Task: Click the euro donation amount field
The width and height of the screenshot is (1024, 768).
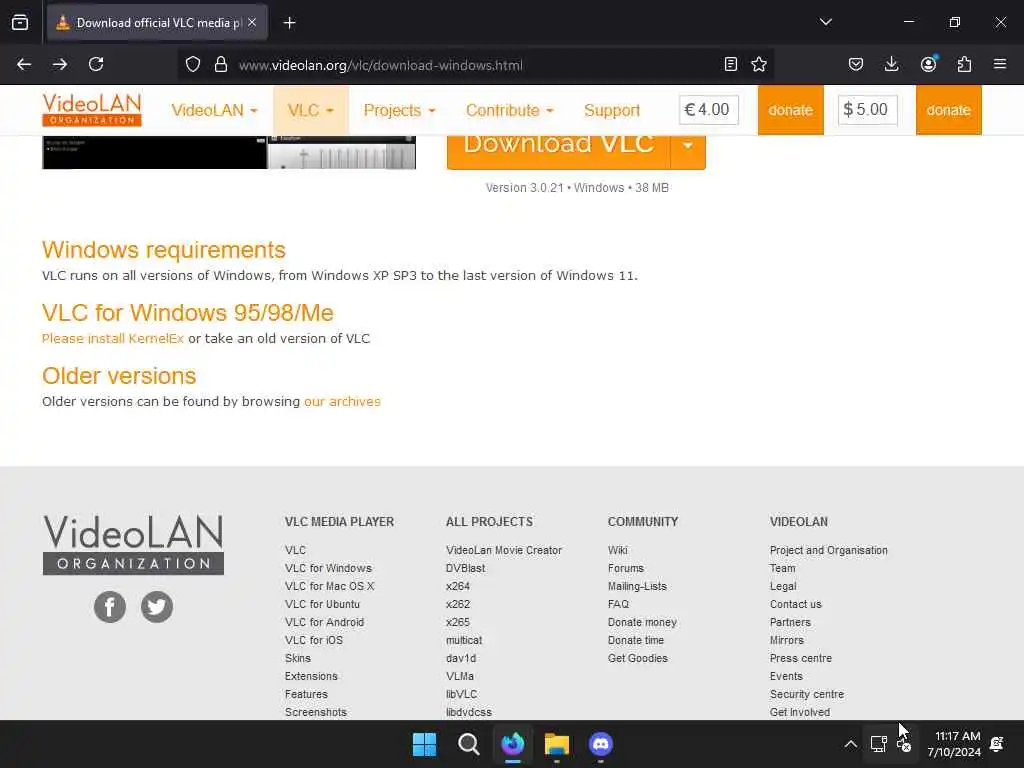Action: point(709,110)
